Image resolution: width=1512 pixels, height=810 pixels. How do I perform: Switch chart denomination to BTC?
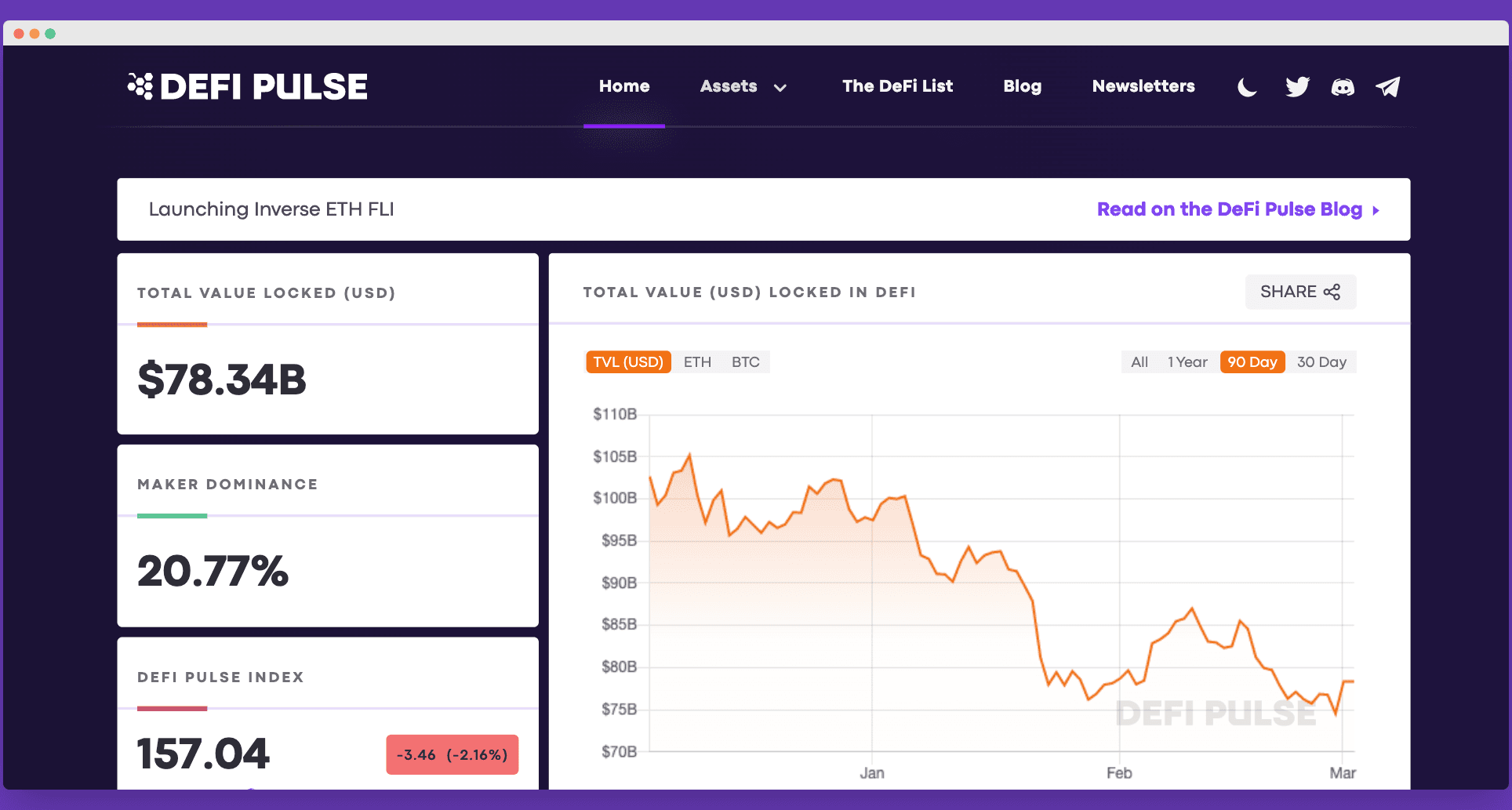[745, 362]
